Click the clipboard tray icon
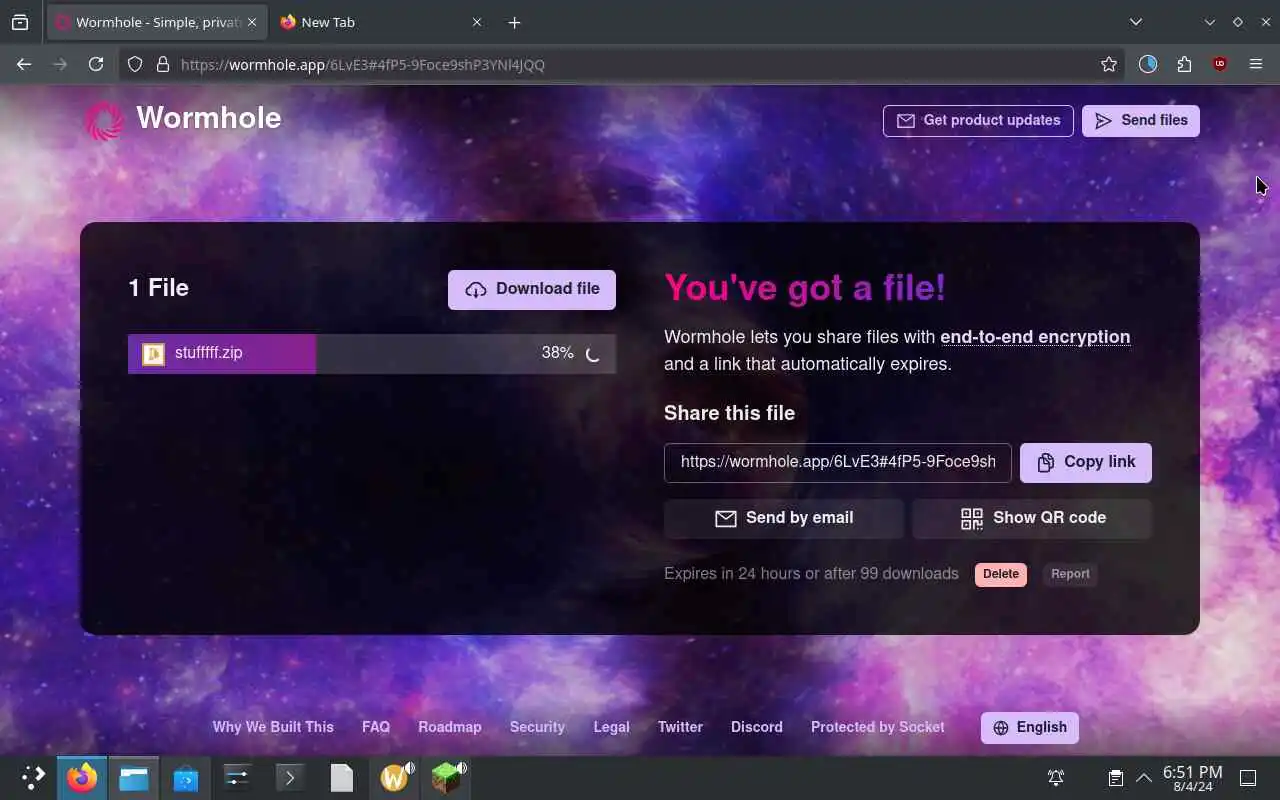 coord(1115,777)
